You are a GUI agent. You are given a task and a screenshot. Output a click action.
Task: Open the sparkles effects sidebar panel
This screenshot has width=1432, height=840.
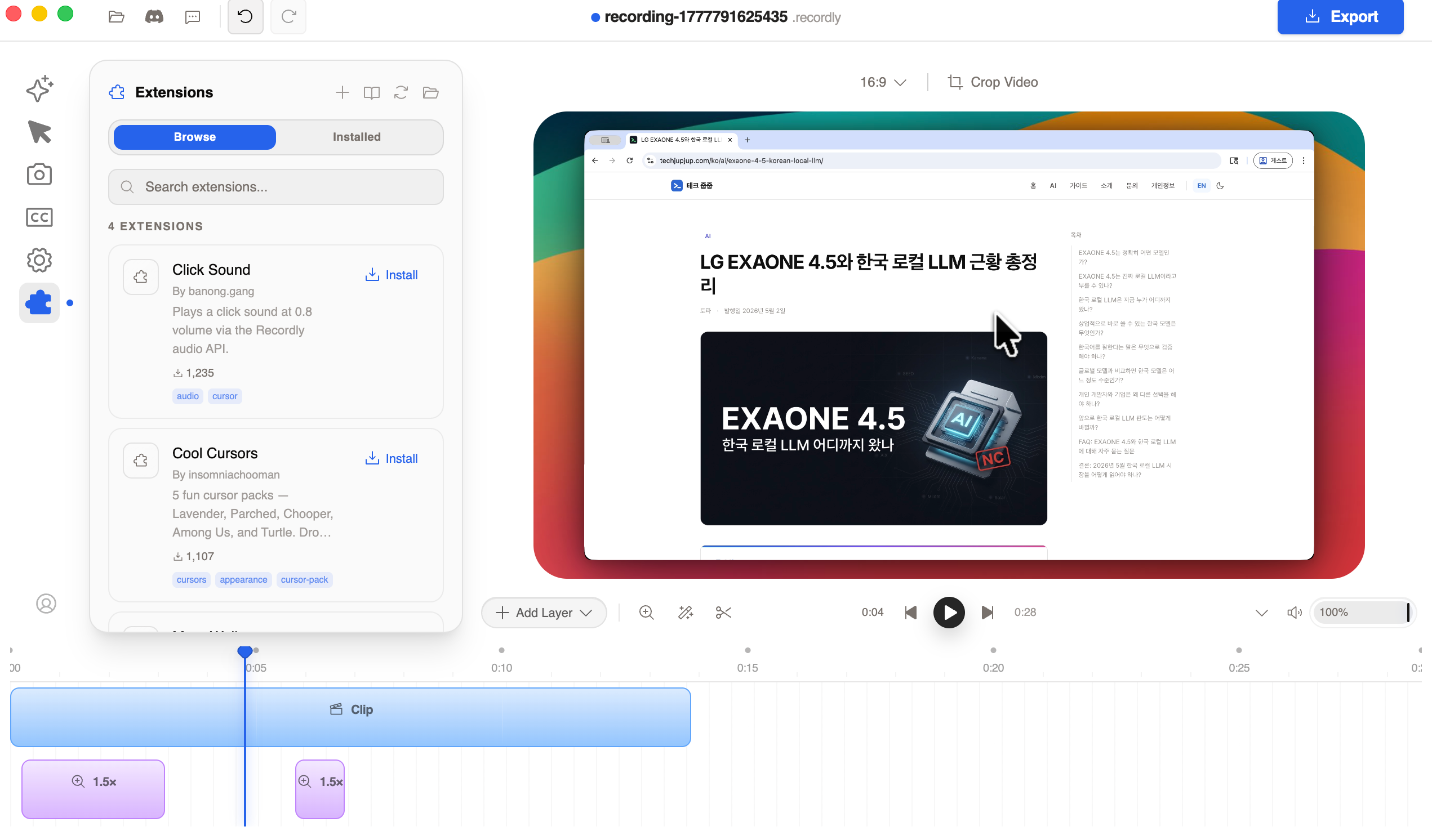tap(39, 88)
